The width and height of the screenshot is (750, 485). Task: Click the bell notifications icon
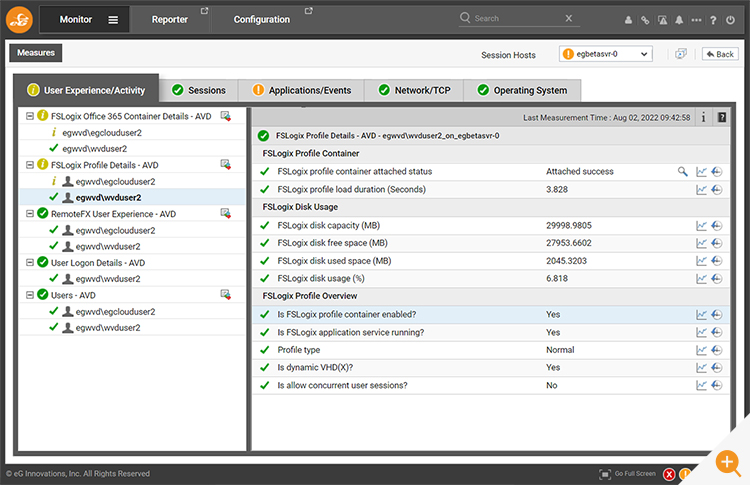click(679, 20)
